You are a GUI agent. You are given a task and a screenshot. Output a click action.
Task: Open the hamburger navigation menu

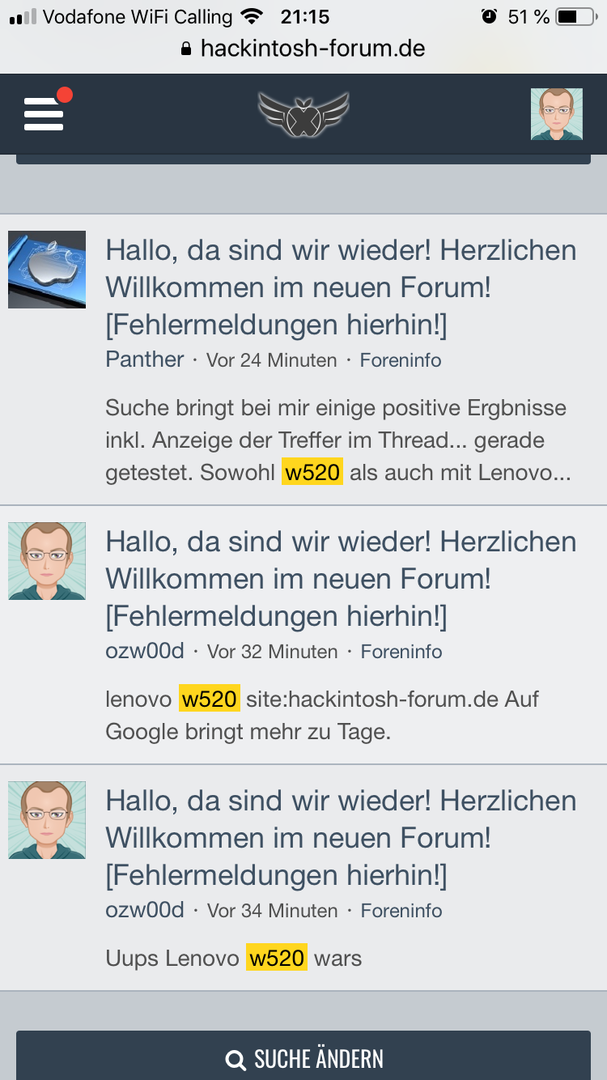pos(44,113)
